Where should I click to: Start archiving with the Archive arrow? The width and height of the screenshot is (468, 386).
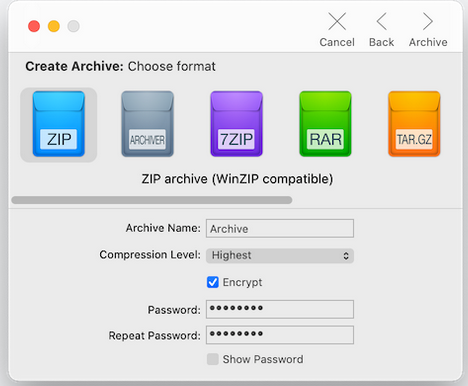[x=428, y=21]
